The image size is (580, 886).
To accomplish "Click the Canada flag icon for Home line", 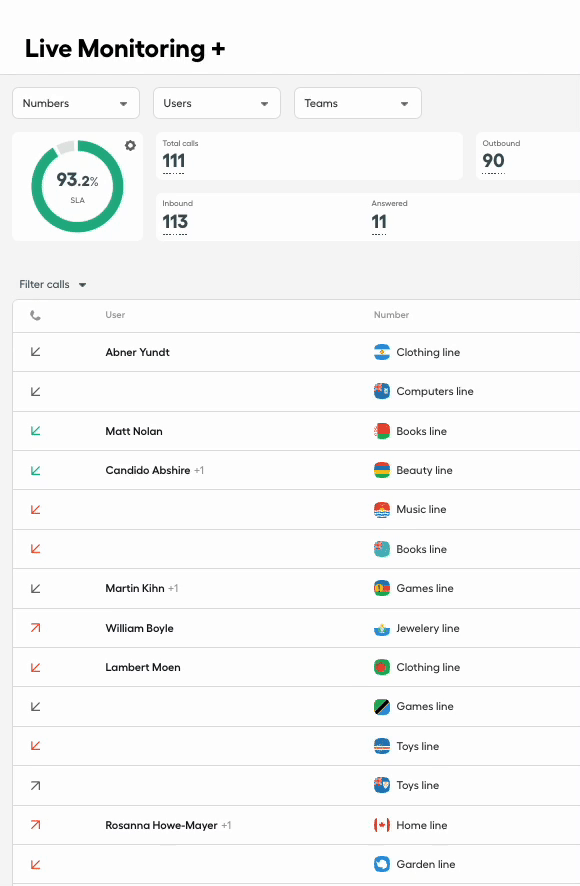I will [x=382, y=825].
